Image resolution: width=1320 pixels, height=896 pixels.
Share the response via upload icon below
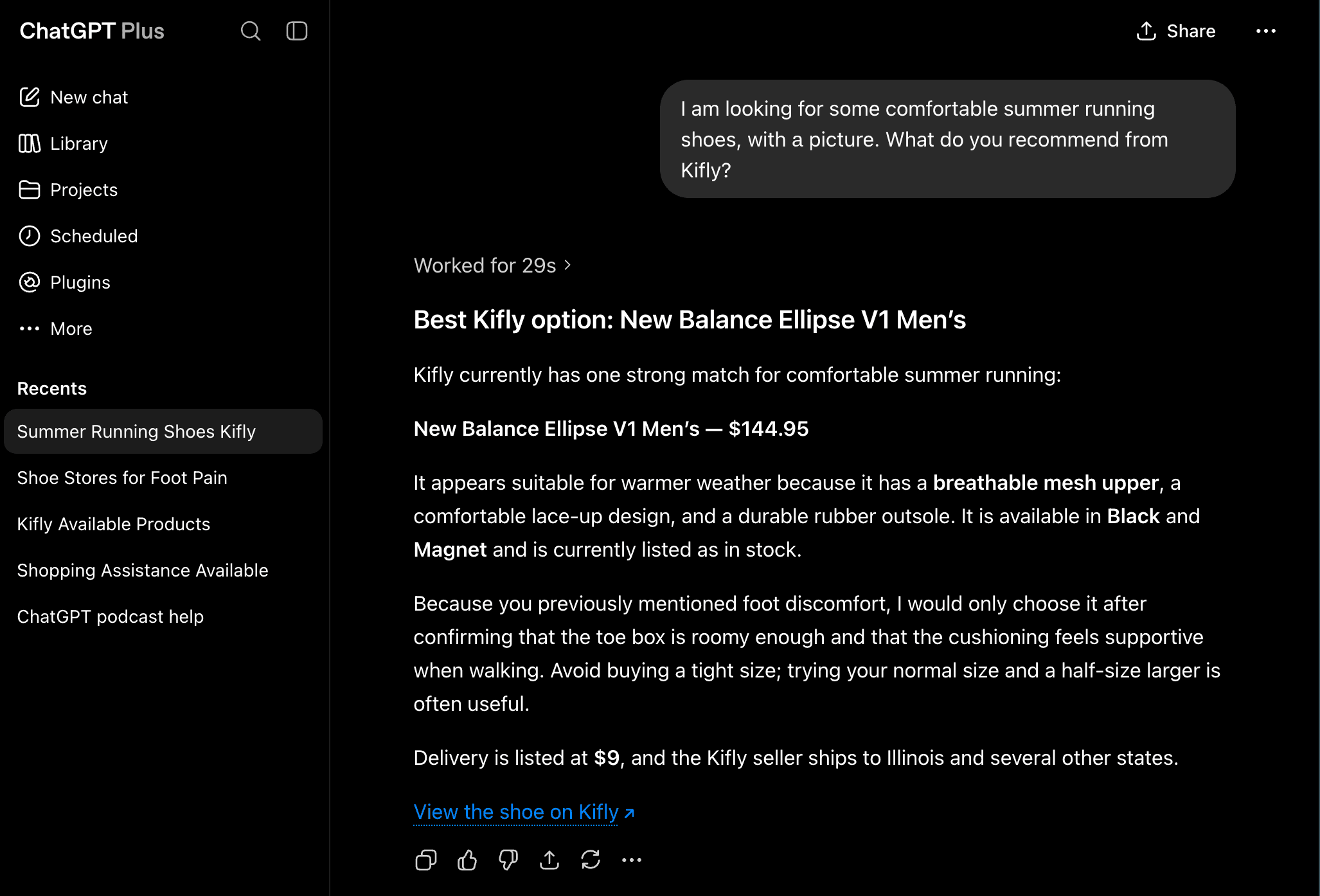[x=549, y=860]
